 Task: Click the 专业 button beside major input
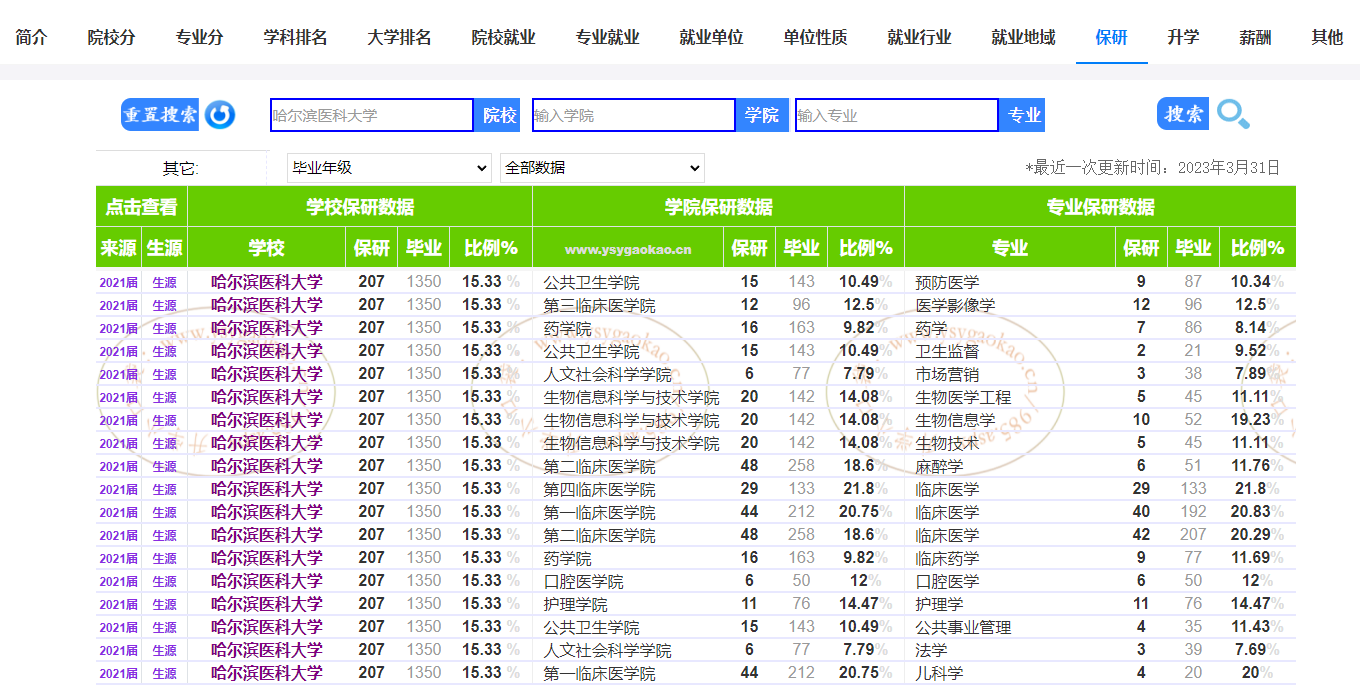pyautogui.click(x=1024, y=115)
